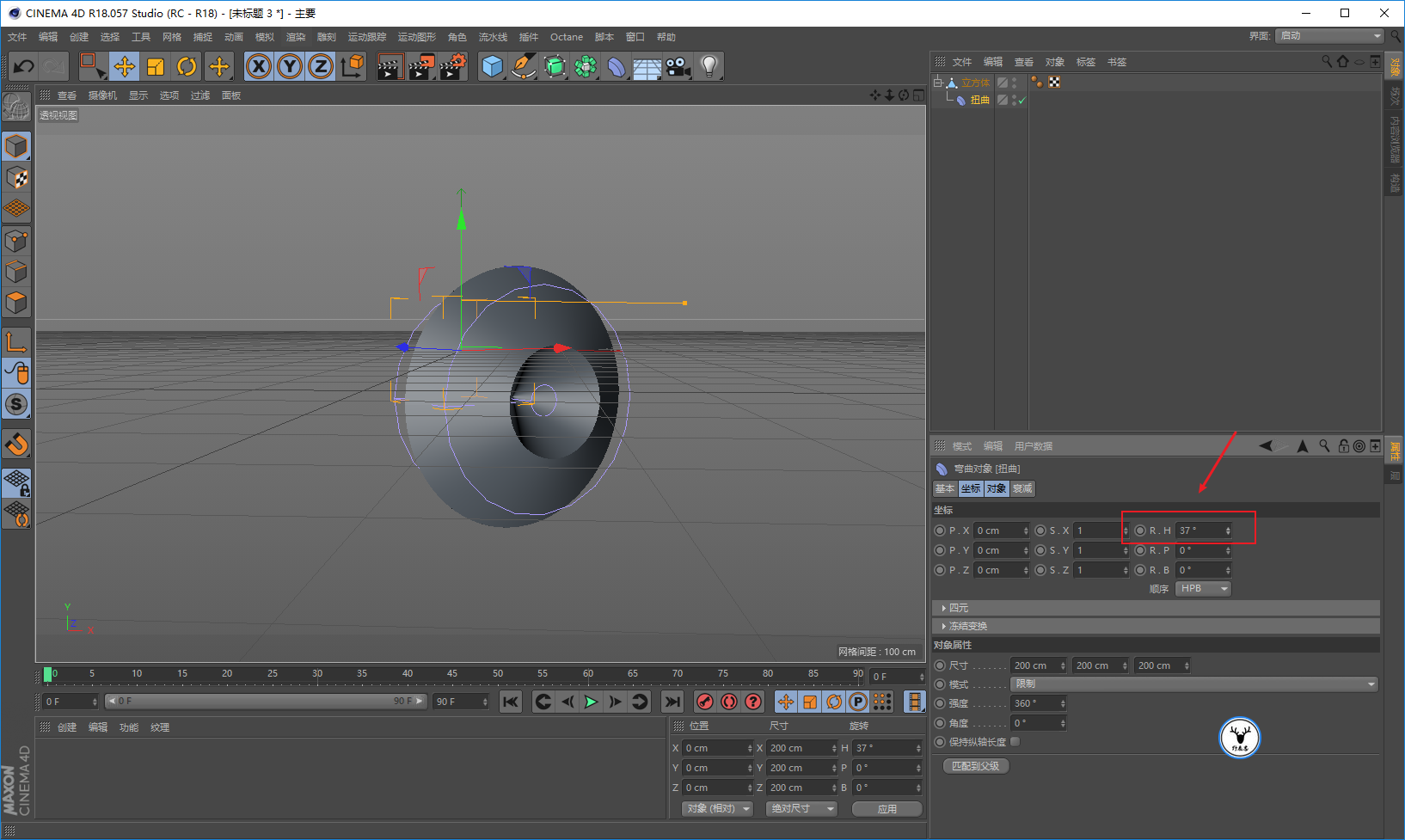Switch to Model mode in left toolbar
The image size is (1405, 840).
pyautogui.click(x=16, y=146)
